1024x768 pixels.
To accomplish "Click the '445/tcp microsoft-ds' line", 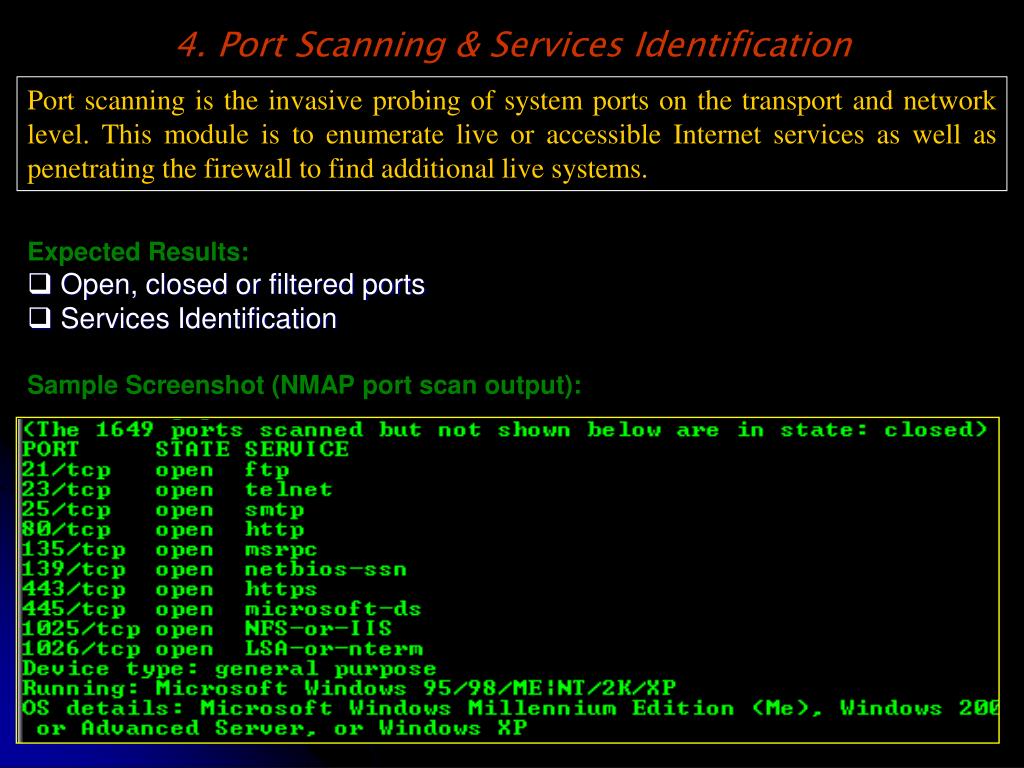I will (x=221, y=609).
